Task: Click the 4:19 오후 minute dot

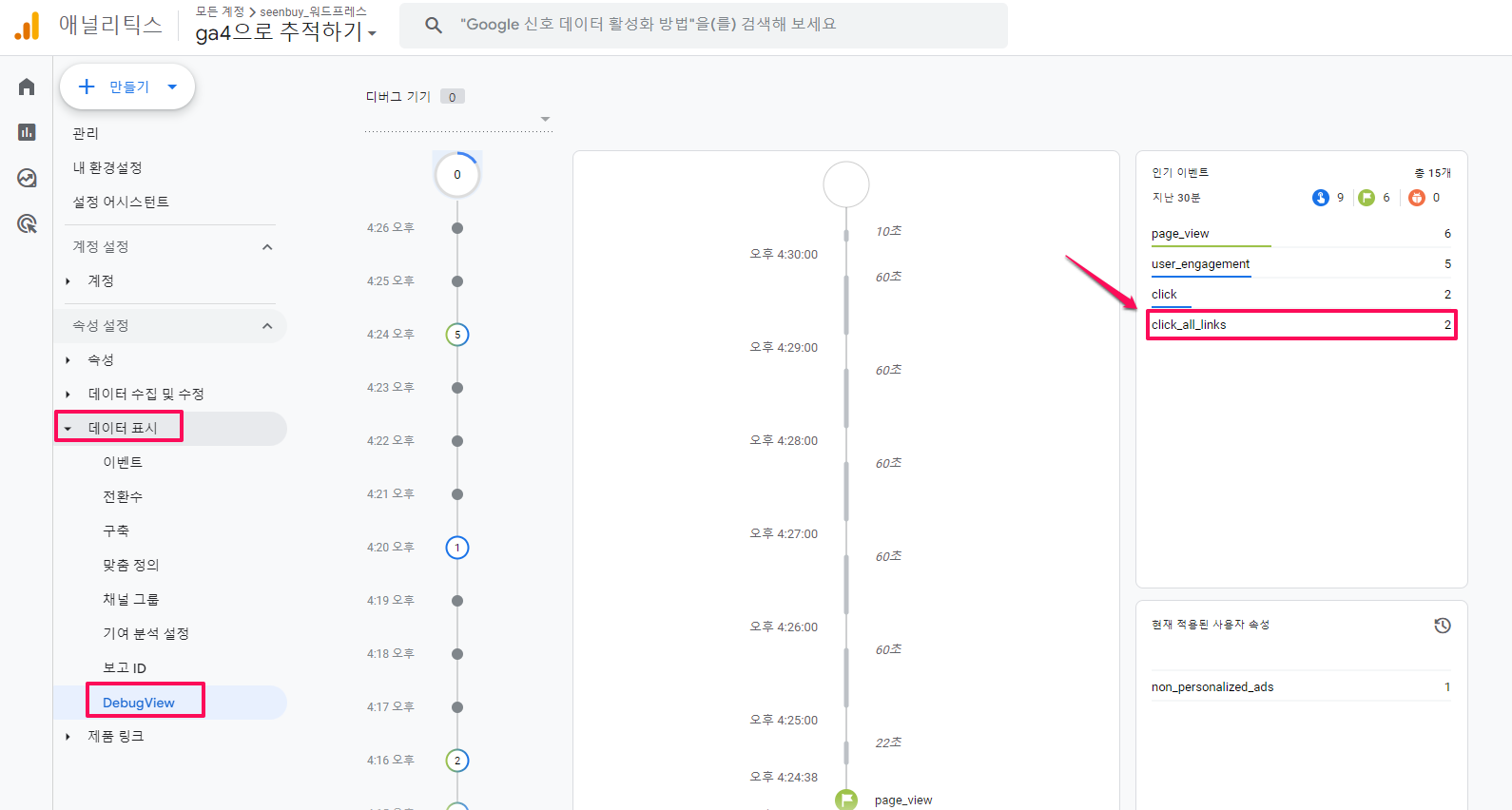Action: pyautogui.click(x=457, y=601)
